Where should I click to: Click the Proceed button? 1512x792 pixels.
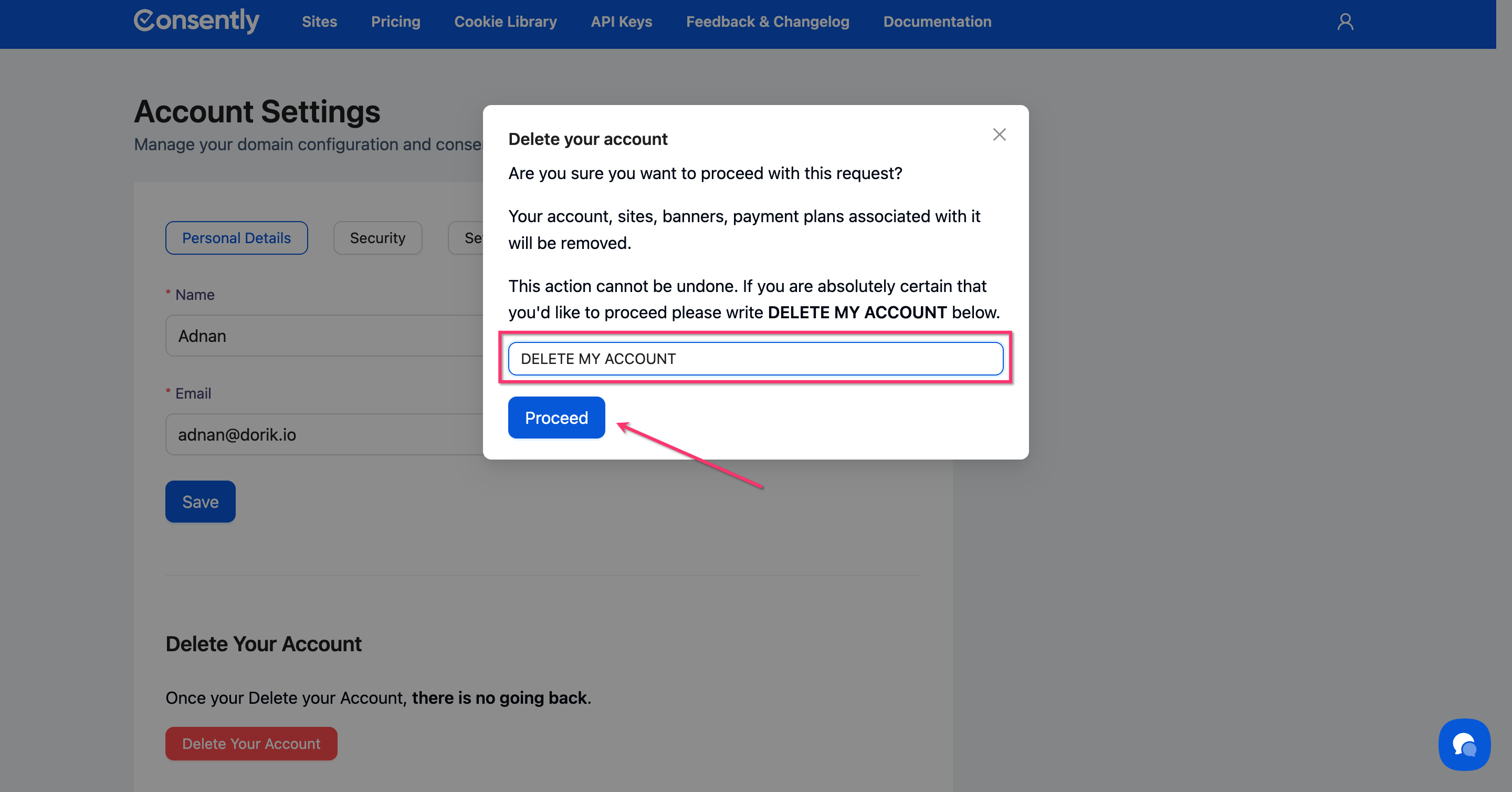click(556, 418)
